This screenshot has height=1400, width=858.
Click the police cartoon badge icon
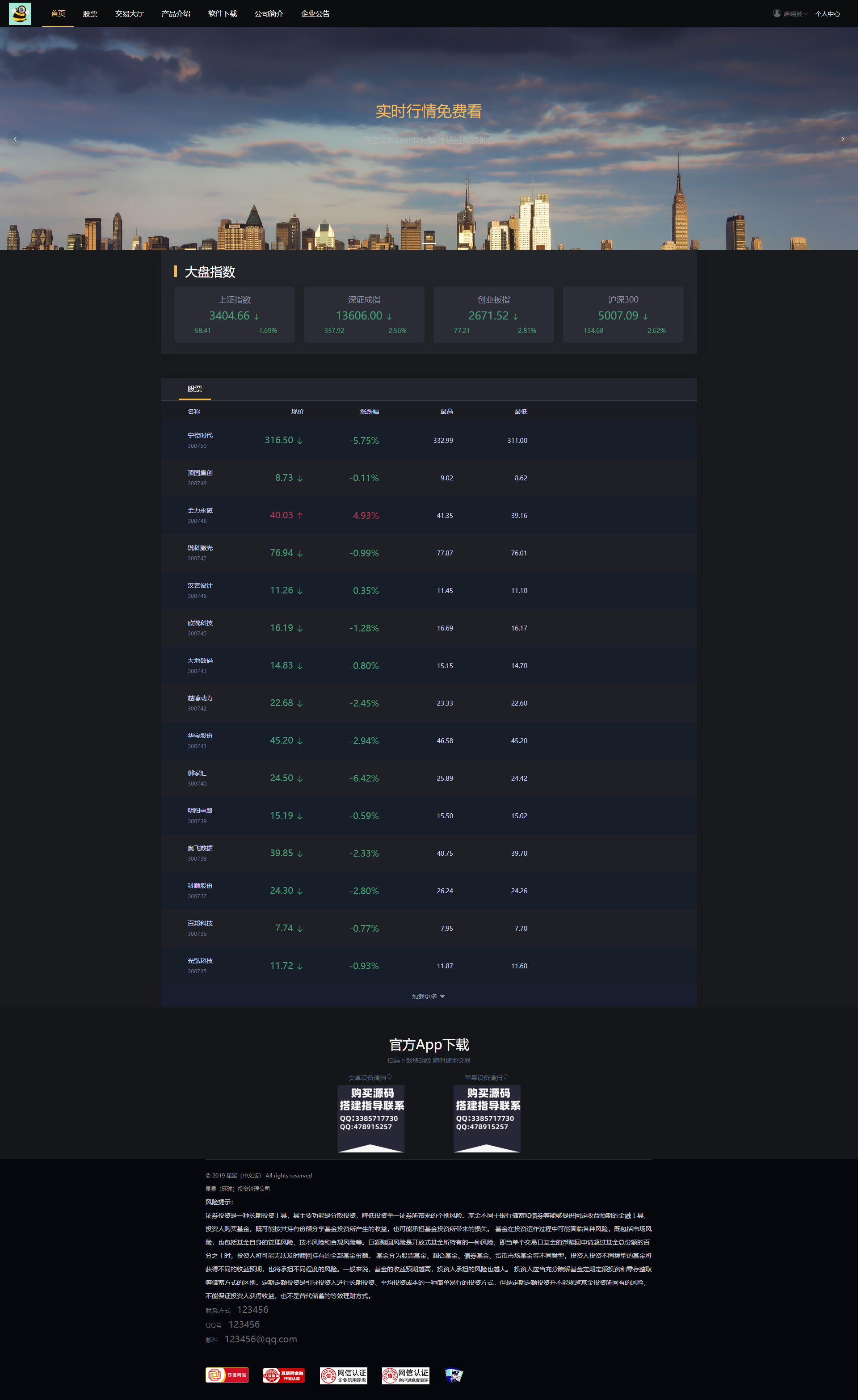(x=454, y=1375)
